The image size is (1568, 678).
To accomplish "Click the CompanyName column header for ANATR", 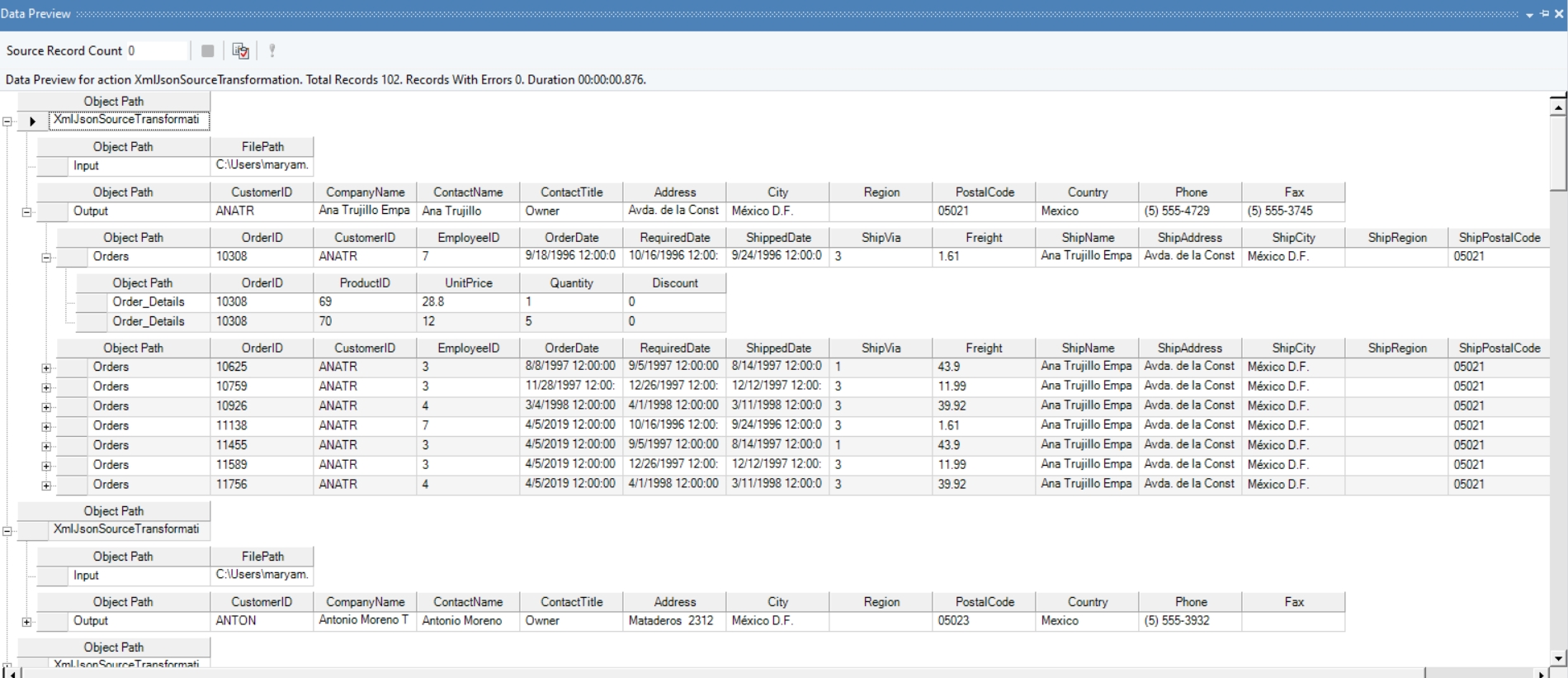I will (x=365, y=192).
